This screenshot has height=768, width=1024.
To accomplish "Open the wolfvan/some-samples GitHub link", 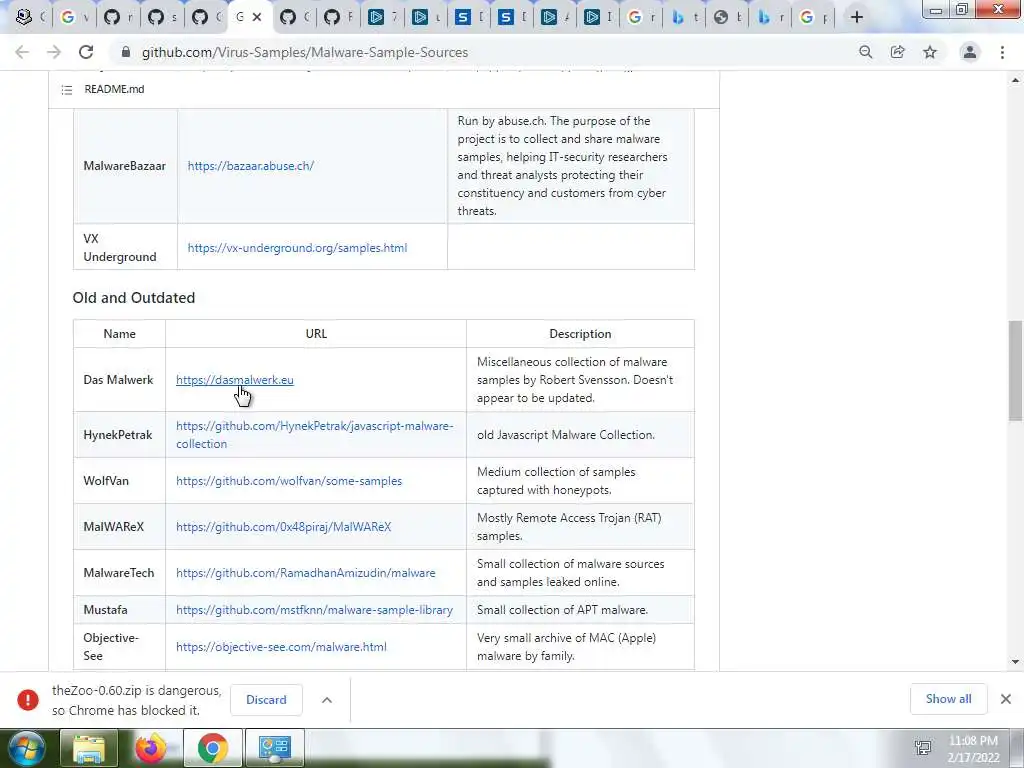I will (289, 481).
